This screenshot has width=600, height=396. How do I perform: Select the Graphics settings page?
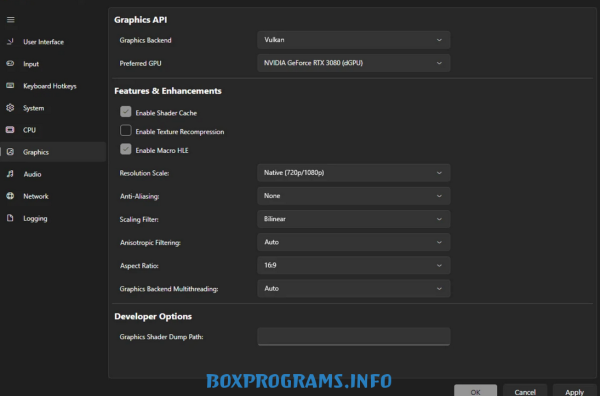pyautogui.click(x=53, y=152)
